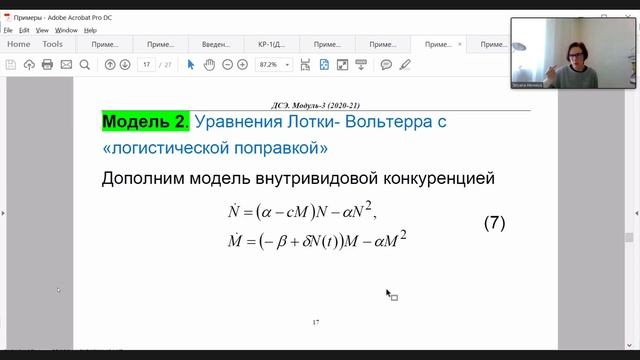Viewport: 640px width, 360px height.
Task: Add a comment with speech bubble icon
Action: tap(386, 64)
